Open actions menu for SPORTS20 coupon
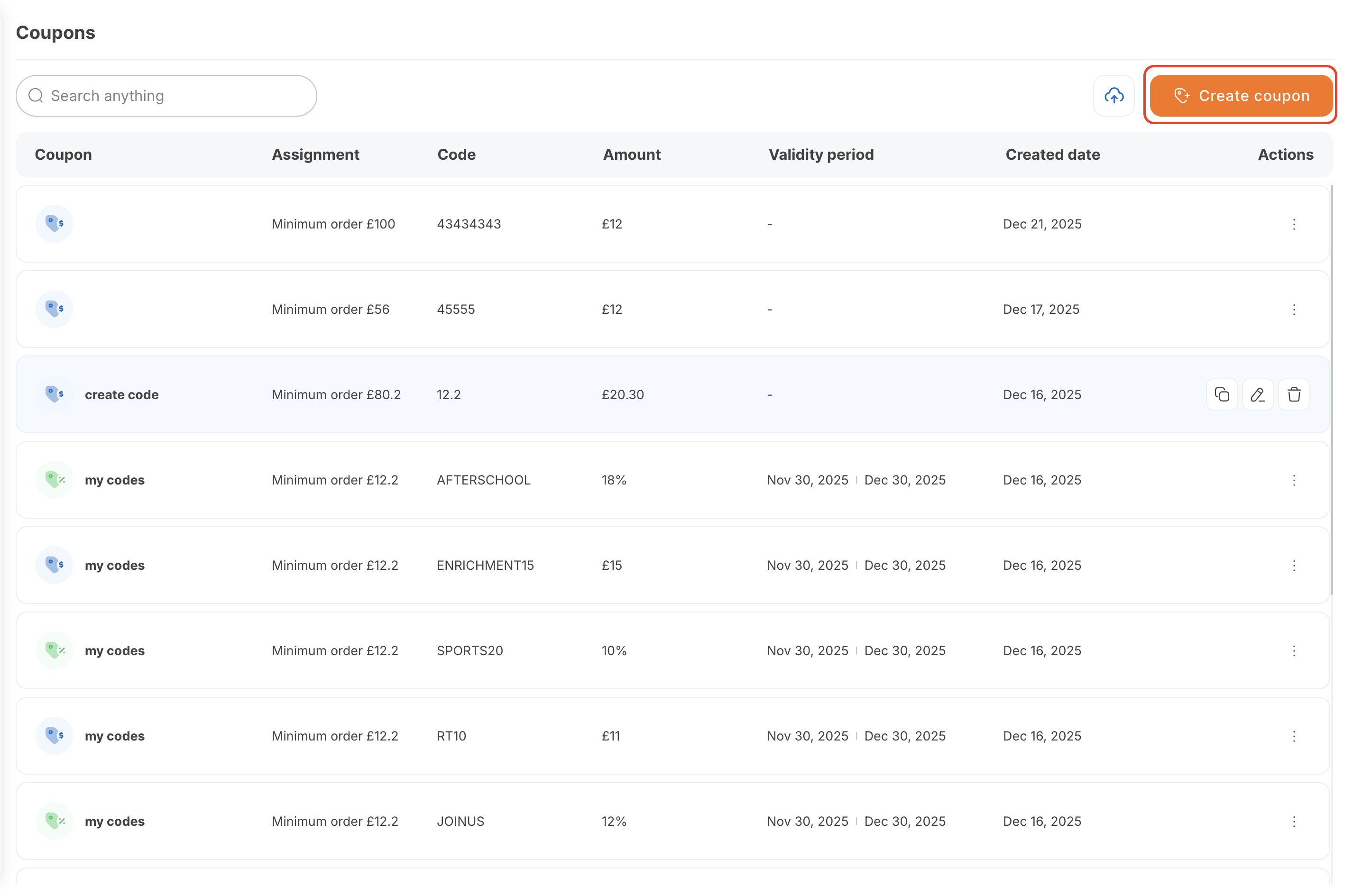This screenshot has height=896, width=1353. (1294, 650)
